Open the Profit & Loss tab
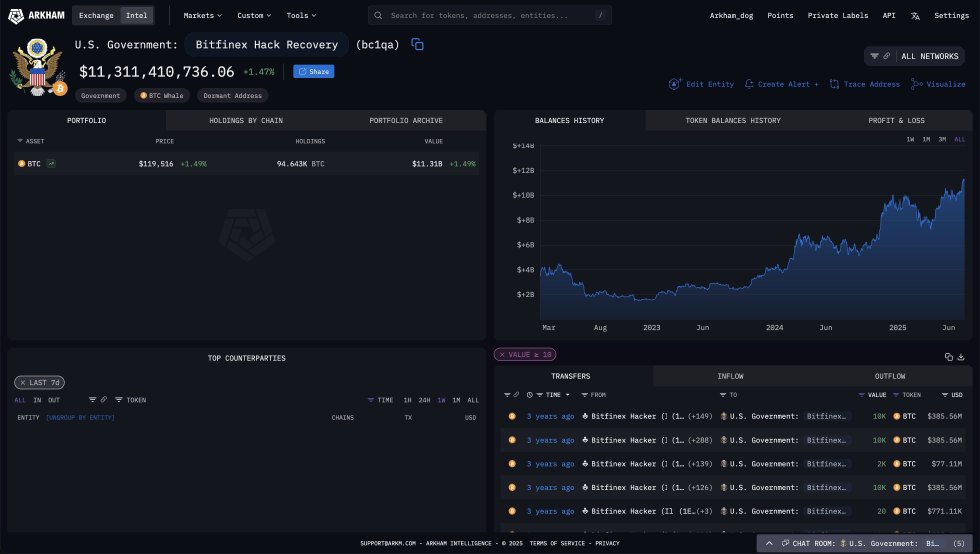The image size is (980, 554). [x=896, y=121]
